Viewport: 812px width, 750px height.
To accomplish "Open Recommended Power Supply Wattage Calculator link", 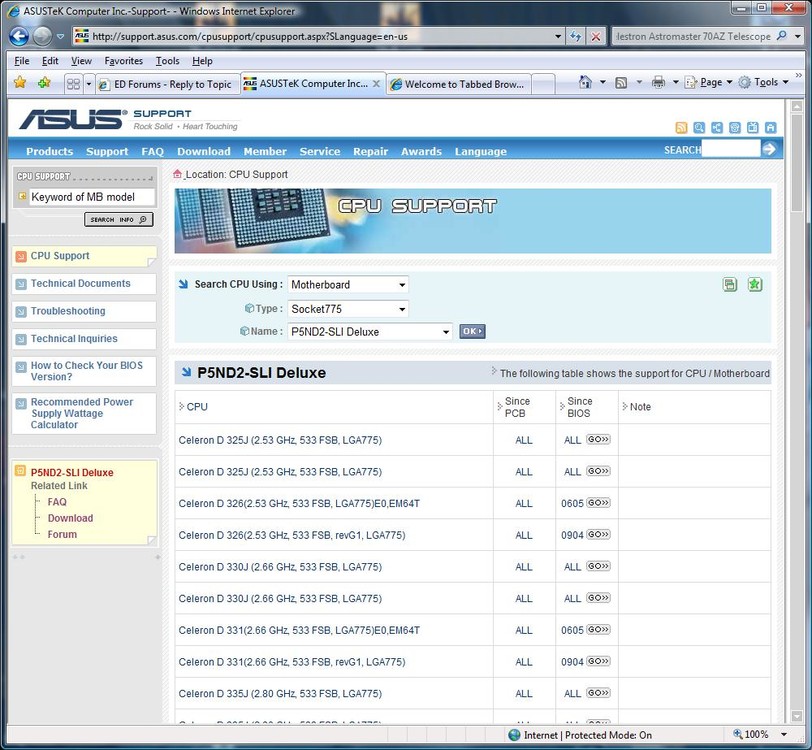I will 82,413.
